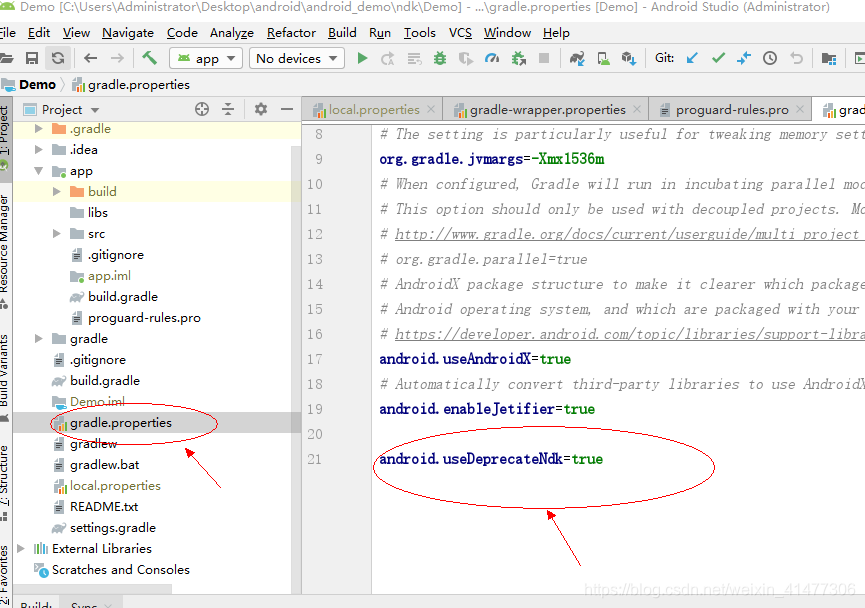Expand External Libraries node
The width and height of the screenshot is (865, 608).
(20, 548)
